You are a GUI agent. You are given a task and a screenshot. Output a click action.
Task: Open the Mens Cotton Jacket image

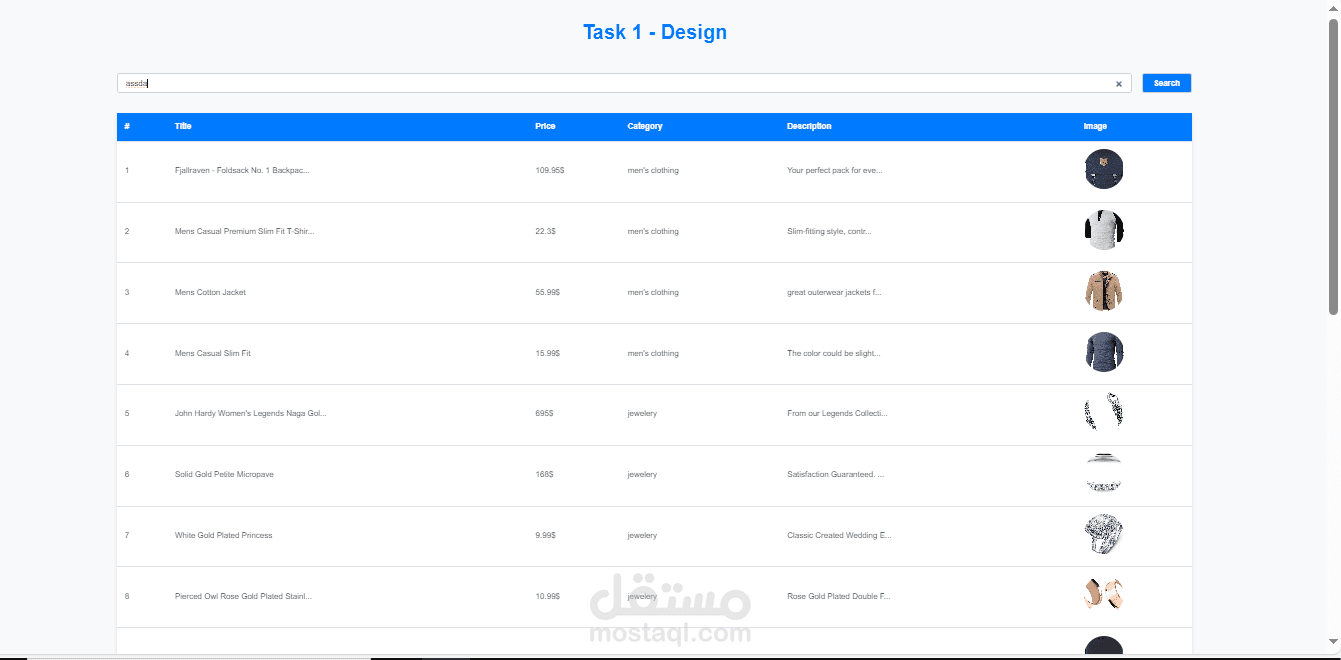pyautogui.click(x=1104, y=291)
